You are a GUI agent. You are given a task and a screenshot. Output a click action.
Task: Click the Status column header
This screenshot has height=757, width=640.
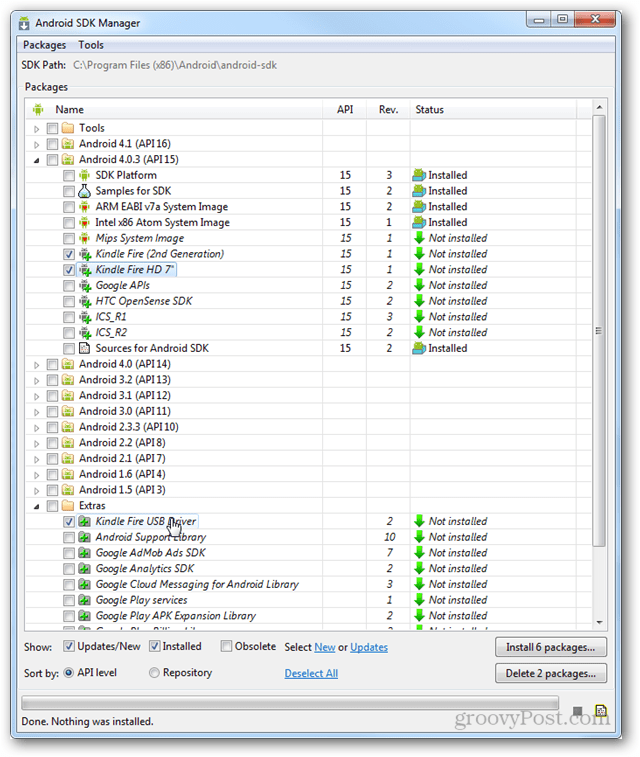click(x=493, y=110)
